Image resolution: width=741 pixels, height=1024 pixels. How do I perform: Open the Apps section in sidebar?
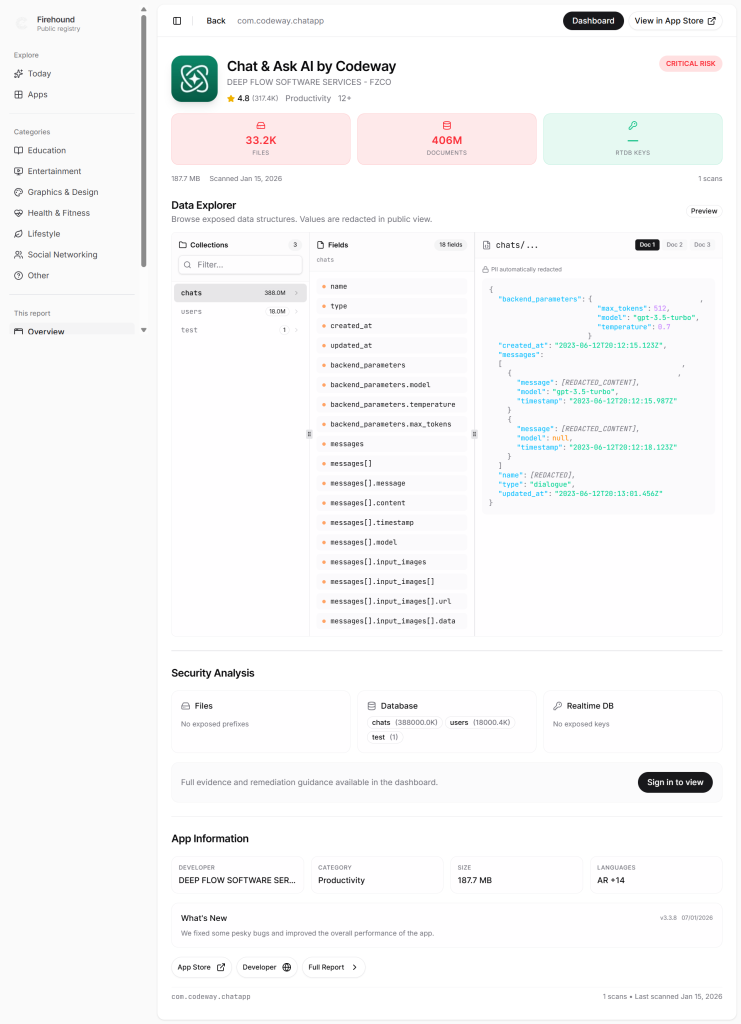tap(37, 95)
